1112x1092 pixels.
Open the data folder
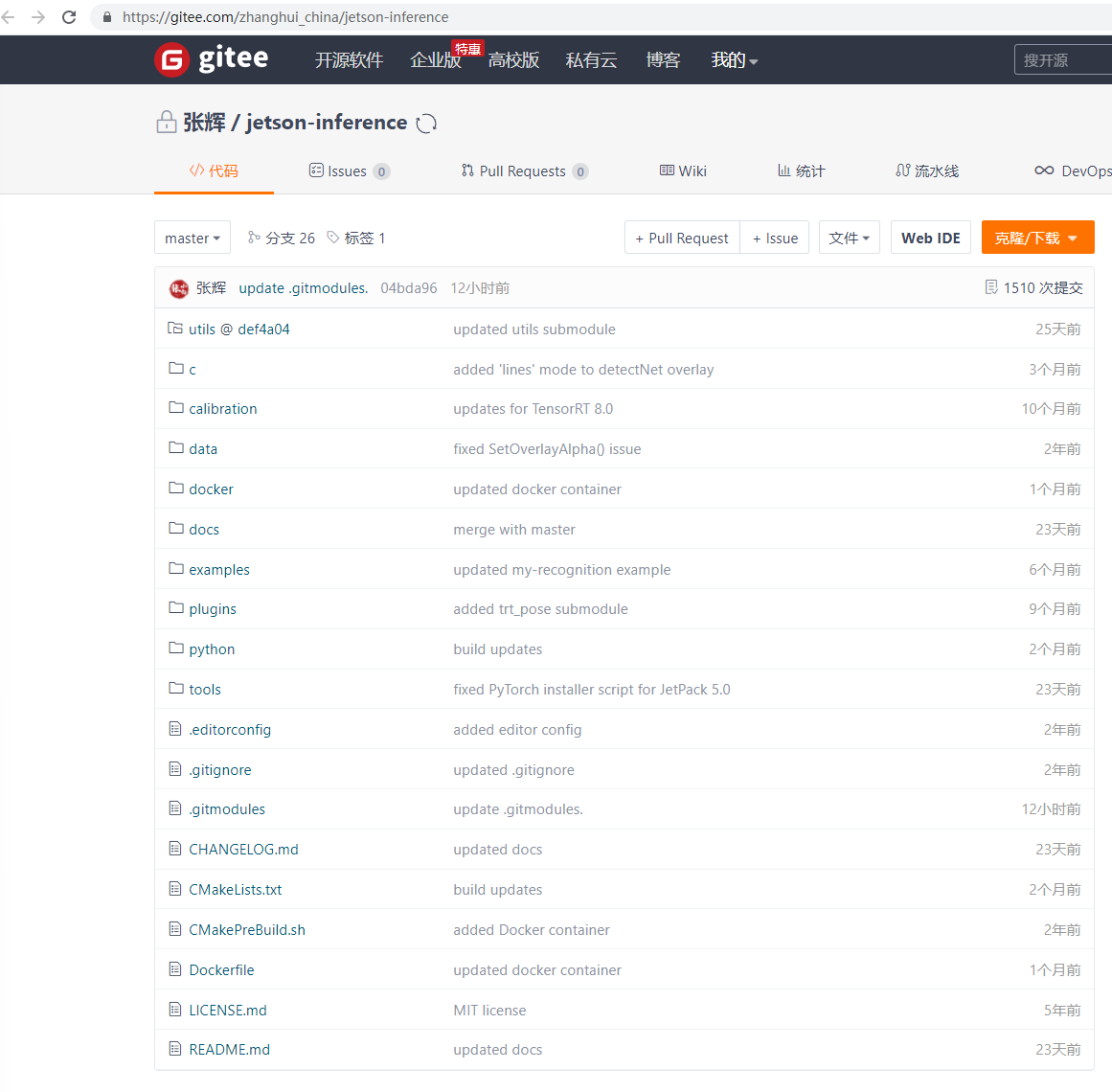tap(203, 449)
